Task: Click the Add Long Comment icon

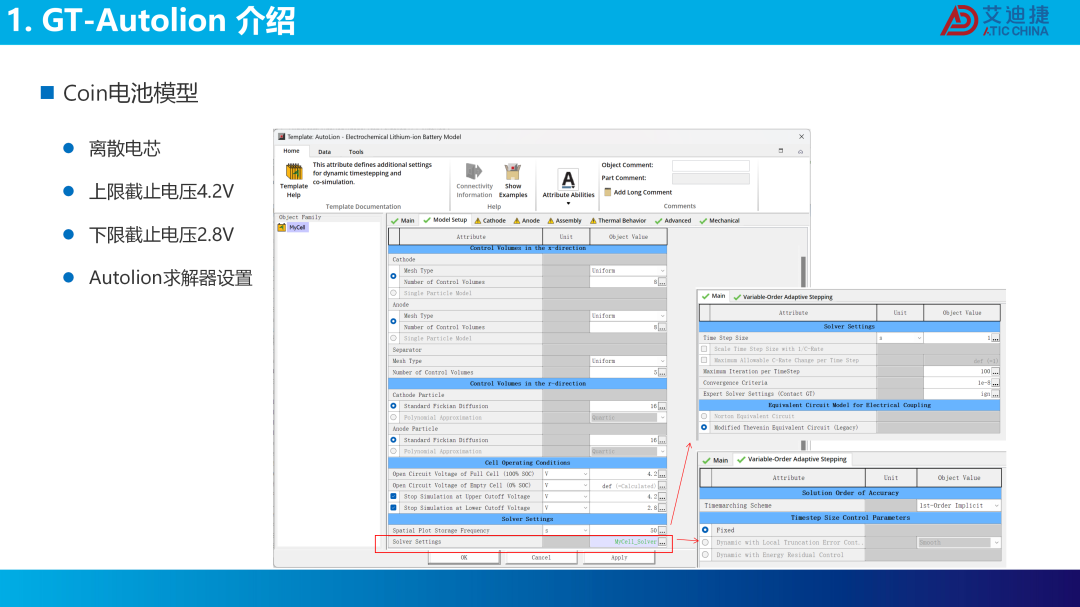Action: 608,192
